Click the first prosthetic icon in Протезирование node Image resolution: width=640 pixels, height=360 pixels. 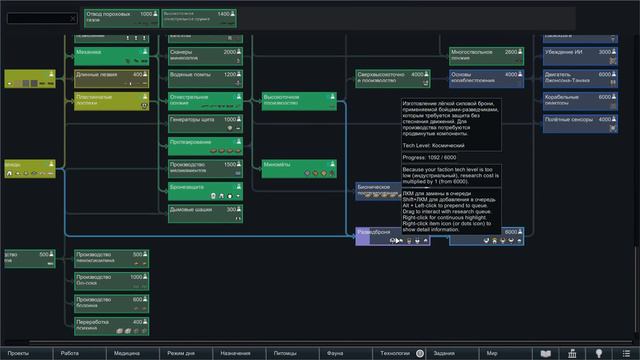213,151
